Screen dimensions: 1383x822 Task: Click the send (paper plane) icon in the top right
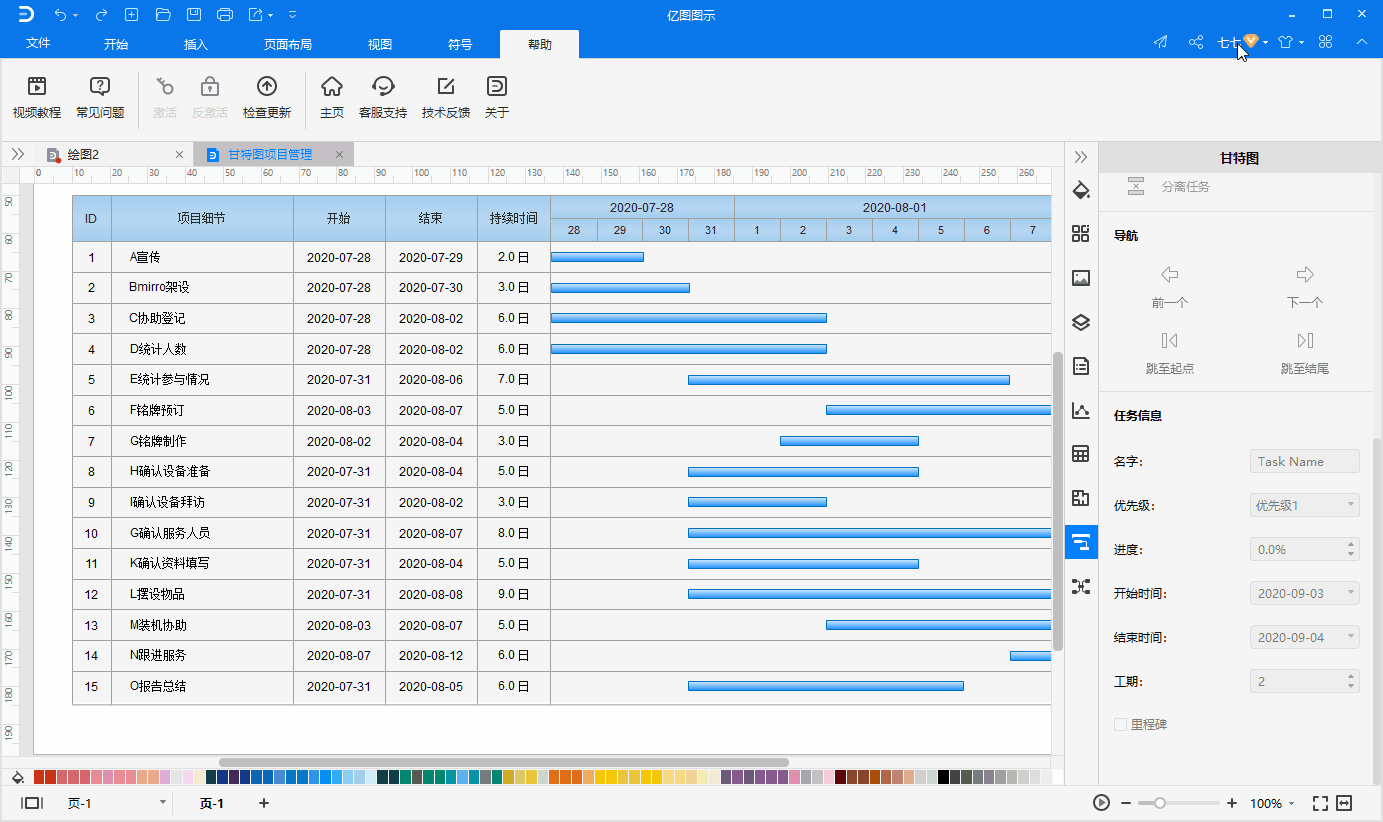tap(1160, 42)
